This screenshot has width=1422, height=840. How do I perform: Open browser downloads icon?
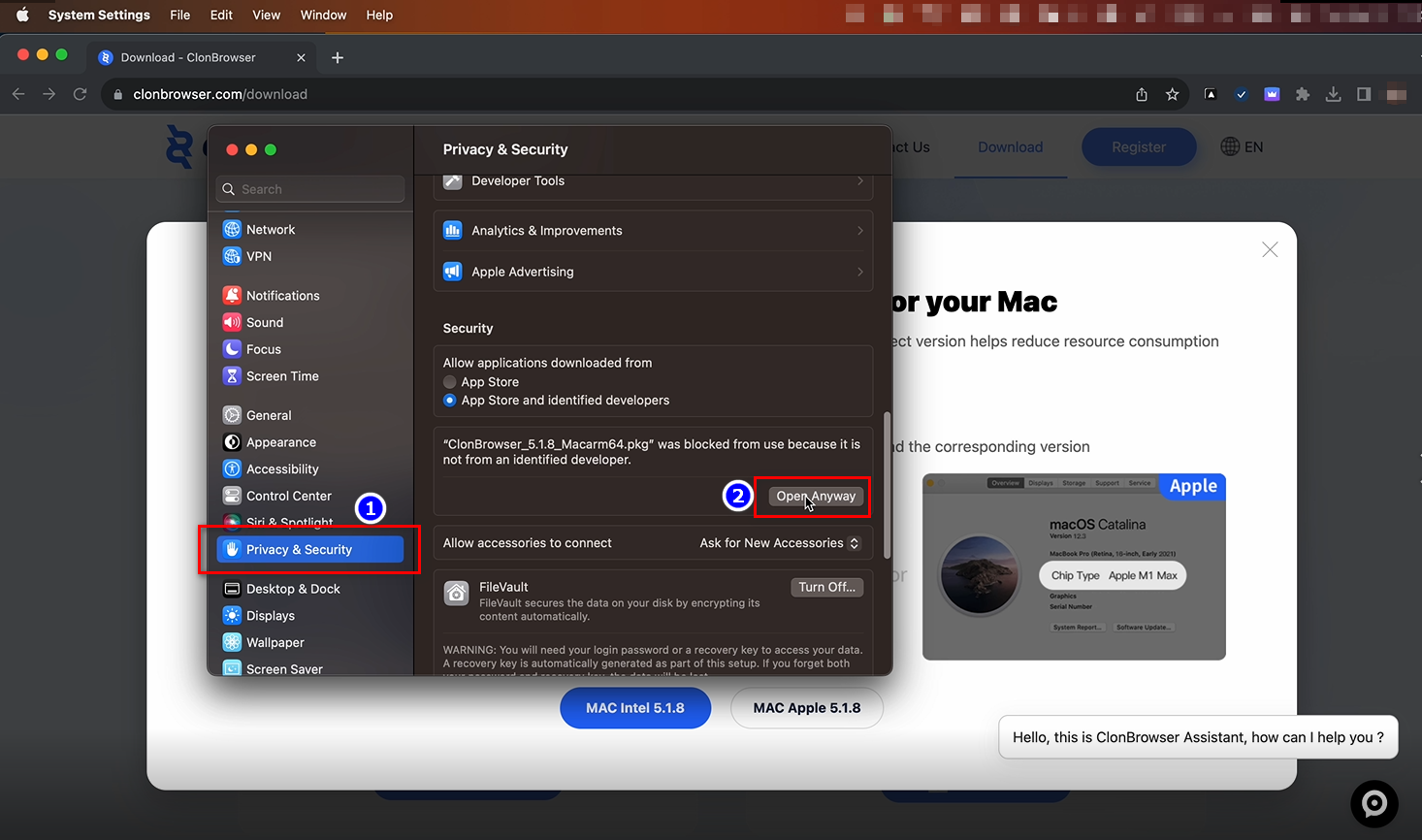click(1334, 94)
